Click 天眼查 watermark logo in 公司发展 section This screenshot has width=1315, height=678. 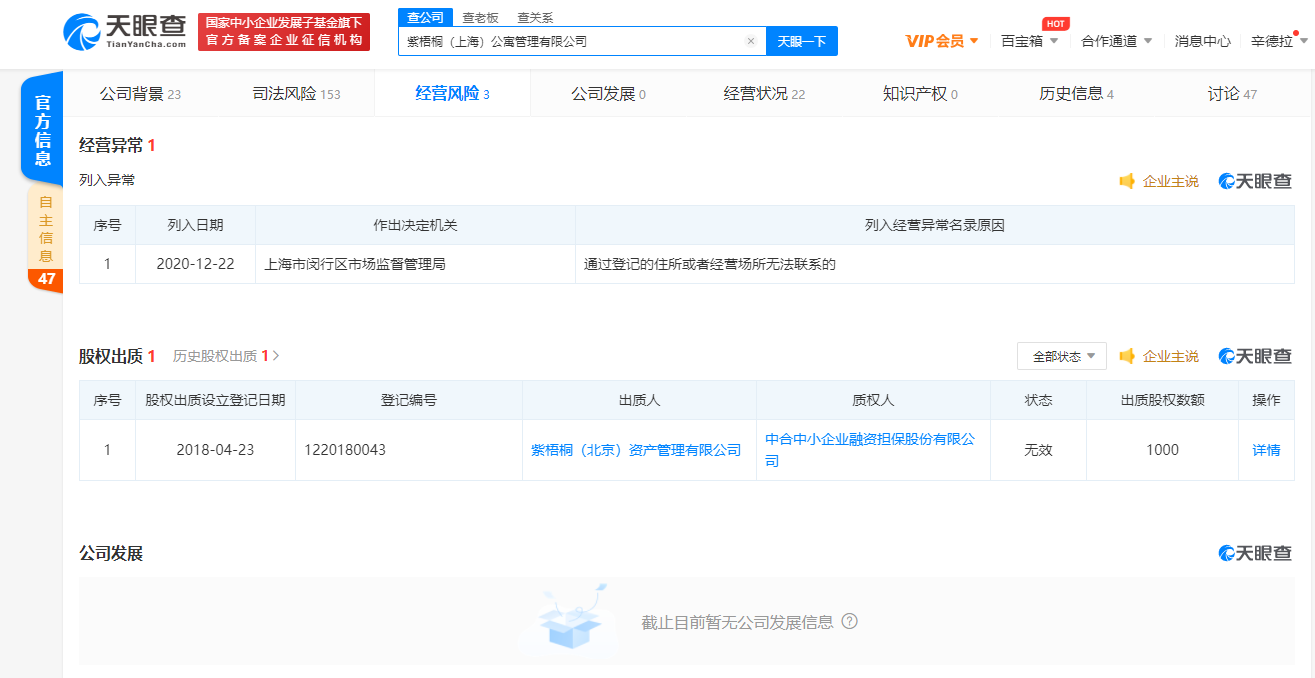click(x=1255, y=553)
